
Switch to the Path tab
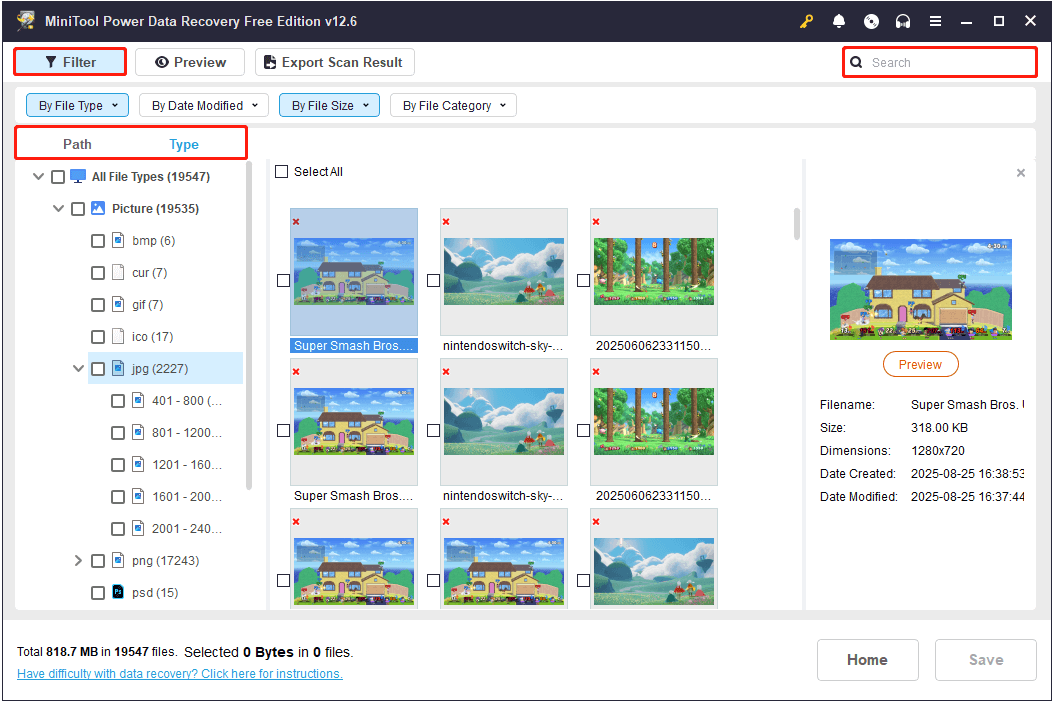pos(77,144)
